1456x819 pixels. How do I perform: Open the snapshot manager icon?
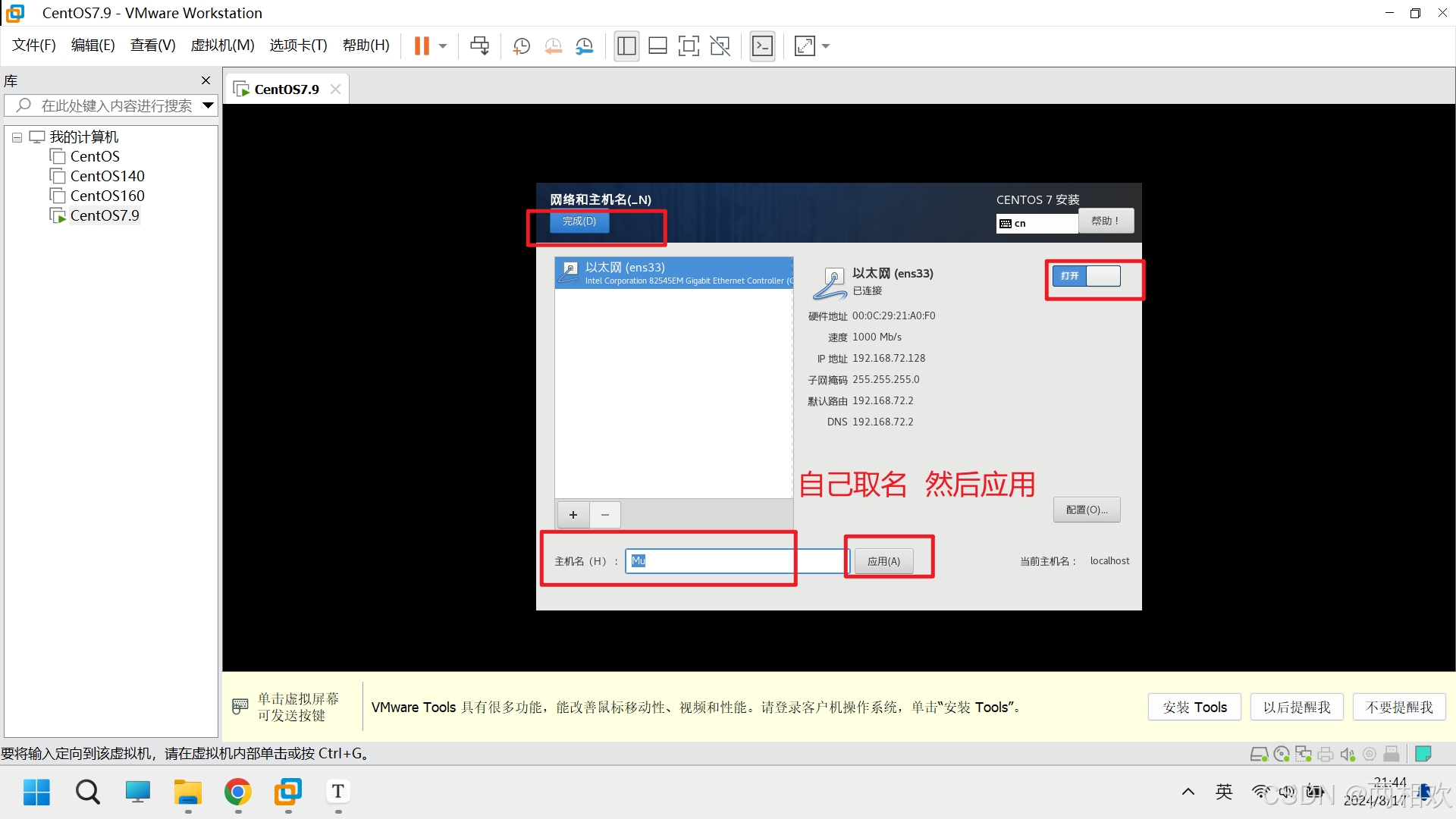coord(584,46)
